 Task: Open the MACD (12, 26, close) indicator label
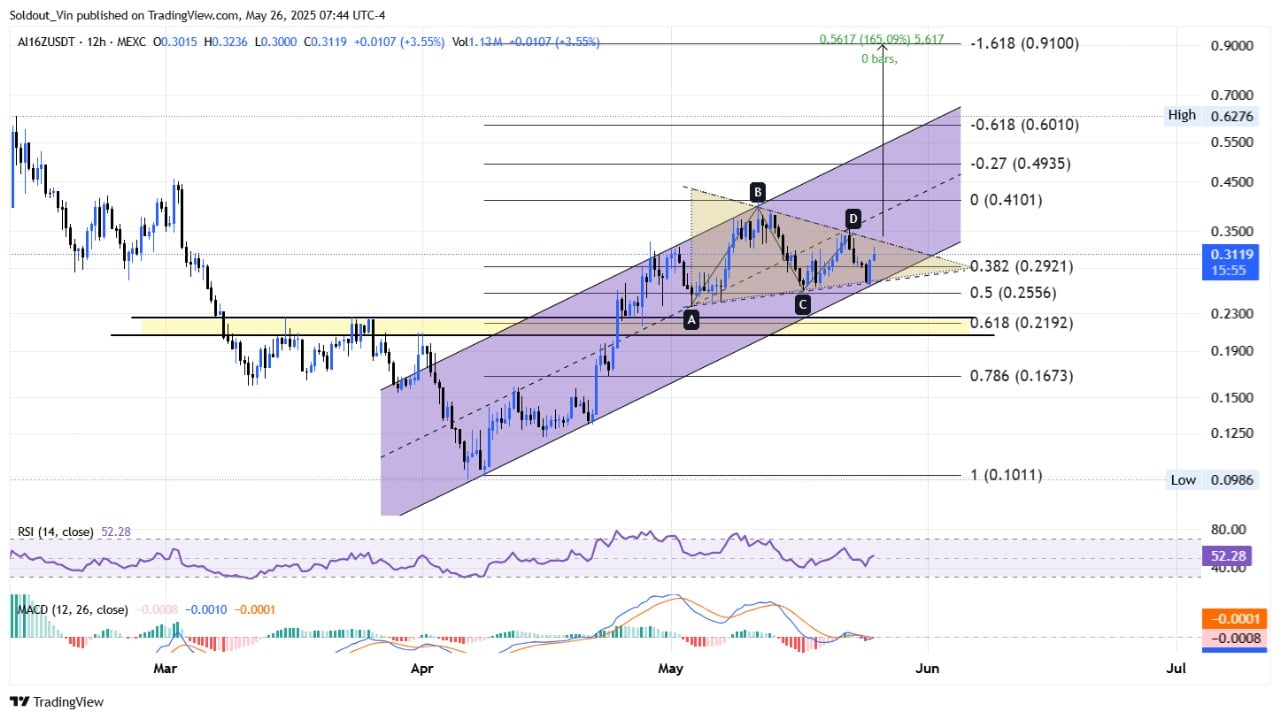coord(70,609)
